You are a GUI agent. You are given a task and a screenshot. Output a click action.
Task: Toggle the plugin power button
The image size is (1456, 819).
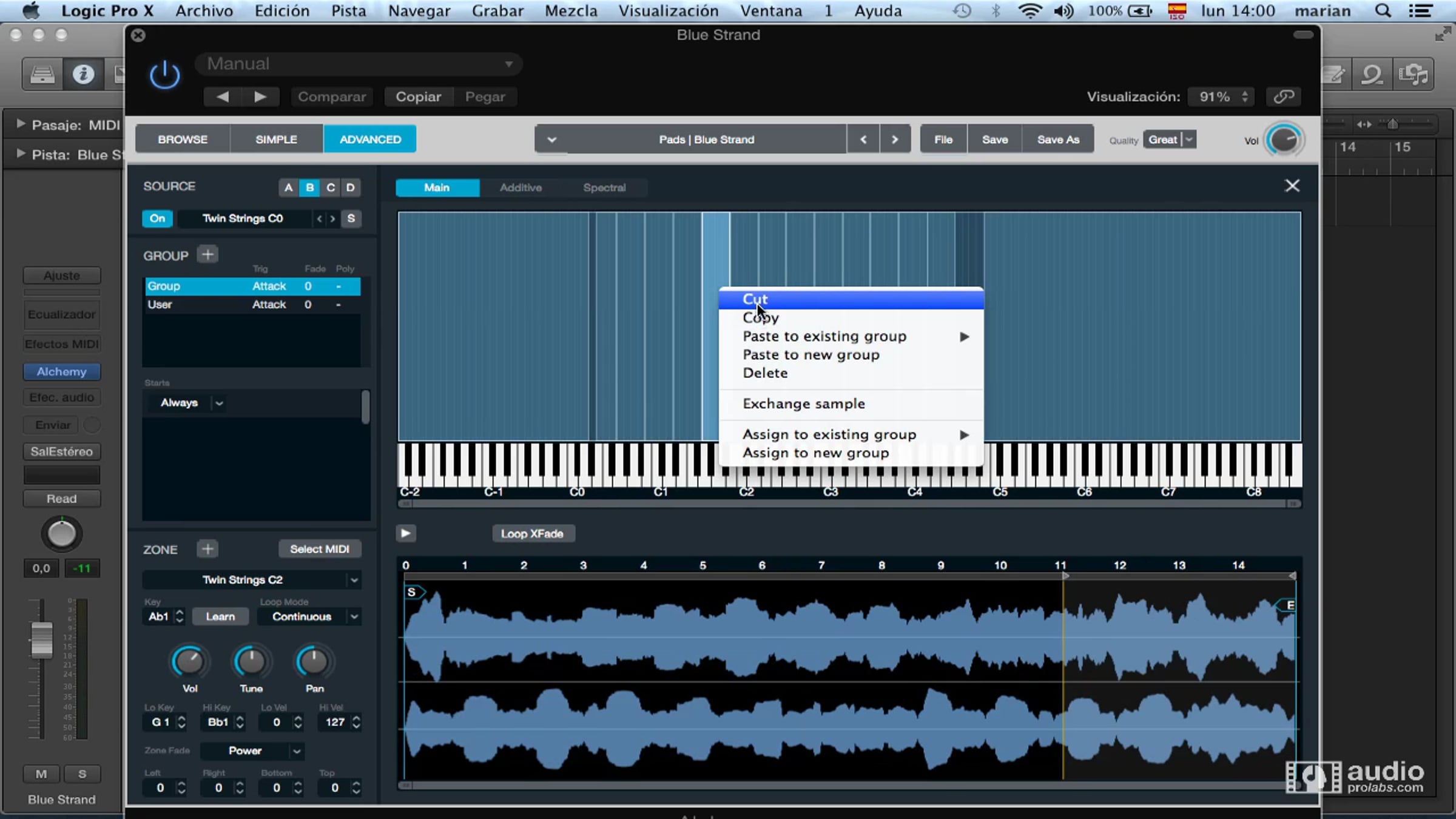[164, 75]
